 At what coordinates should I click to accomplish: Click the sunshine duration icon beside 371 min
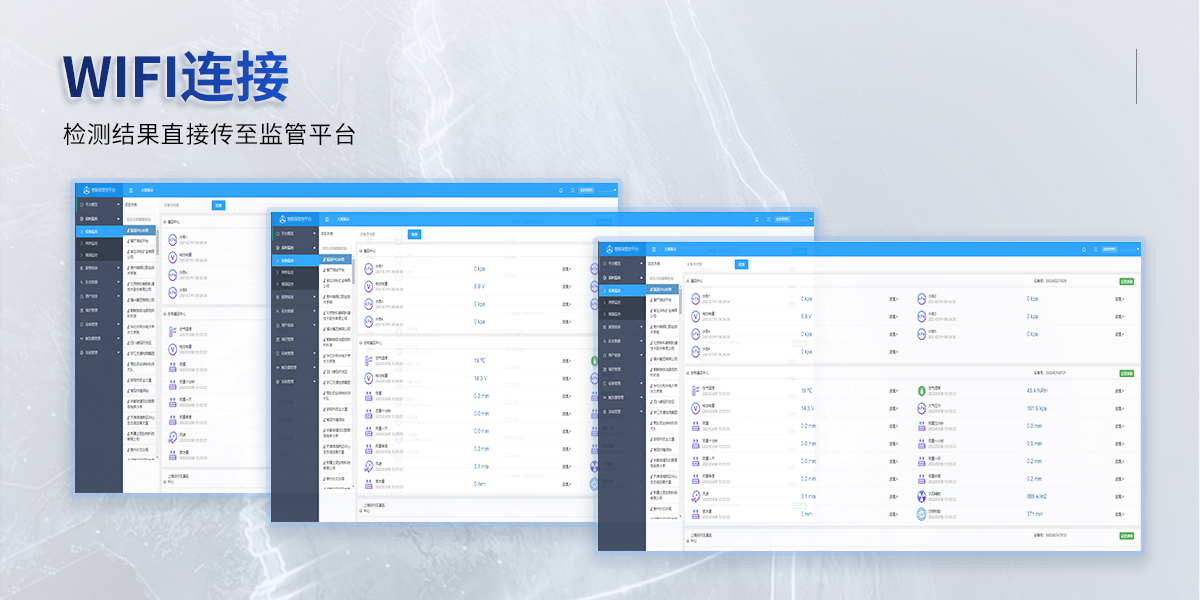pyautogui.click(x=922, y=513)
